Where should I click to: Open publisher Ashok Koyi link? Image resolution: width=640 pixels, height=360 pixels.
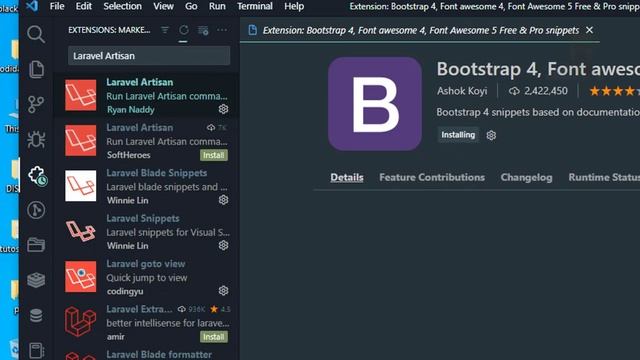click(x=462, y=91)
